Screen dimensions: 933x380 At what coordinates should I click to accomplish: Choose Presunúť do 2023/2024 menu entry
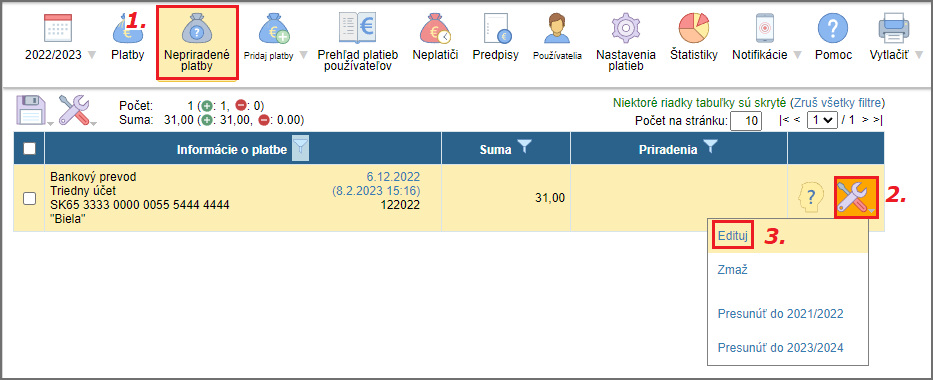tap(781, 348)
